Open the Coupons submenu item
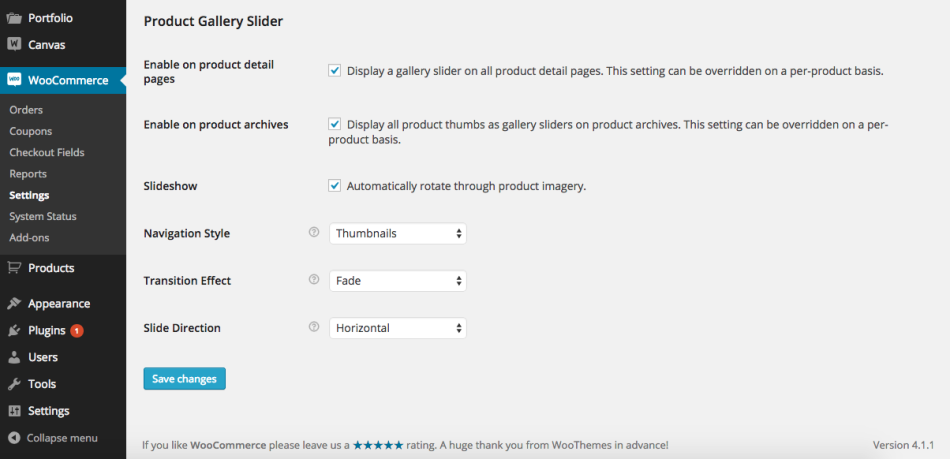This screenshot has width=950, height=459. click(x=31, y=131)
